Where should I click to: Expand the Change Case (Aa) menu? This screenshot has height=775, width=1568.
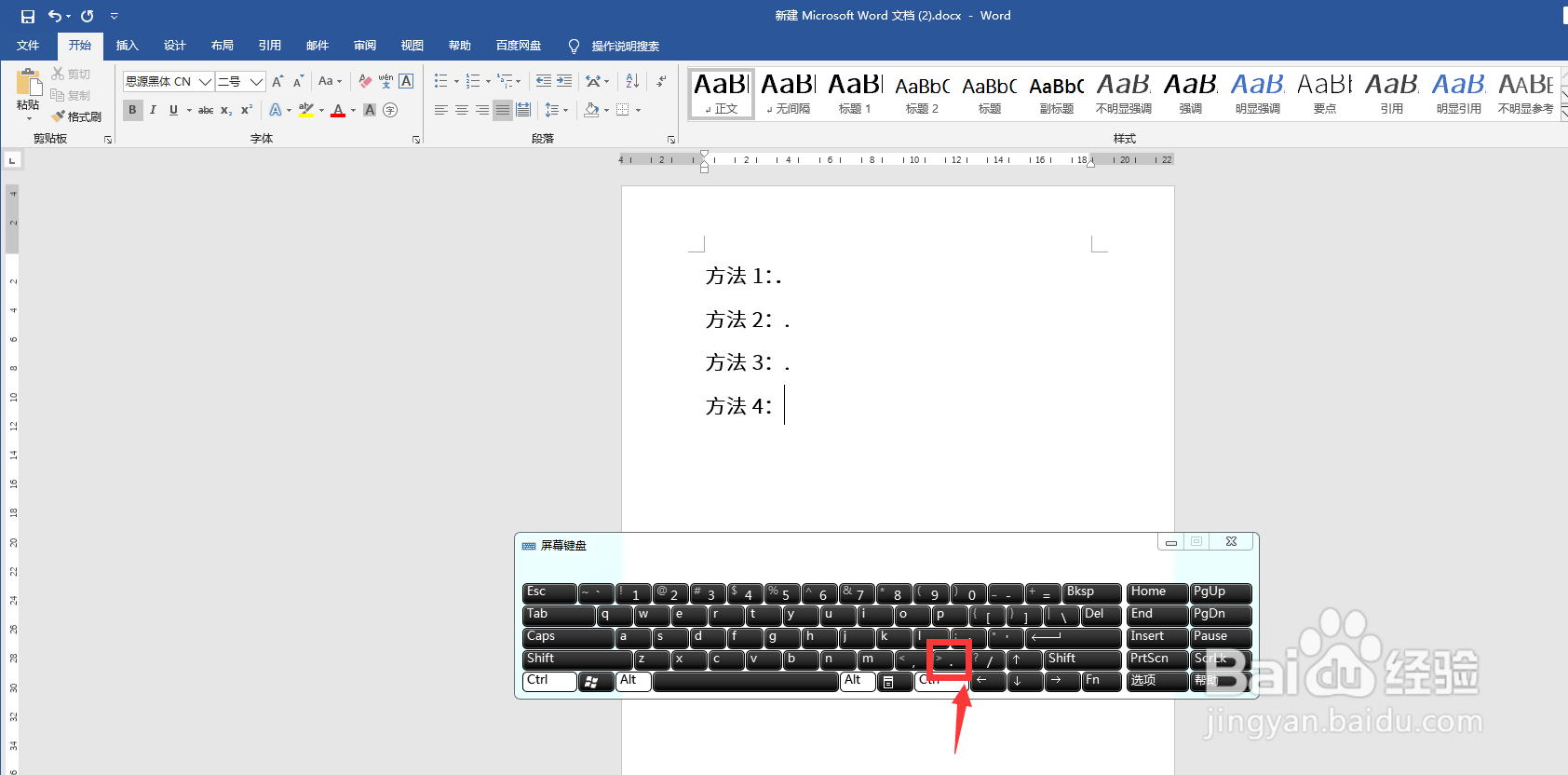(330, 82)
